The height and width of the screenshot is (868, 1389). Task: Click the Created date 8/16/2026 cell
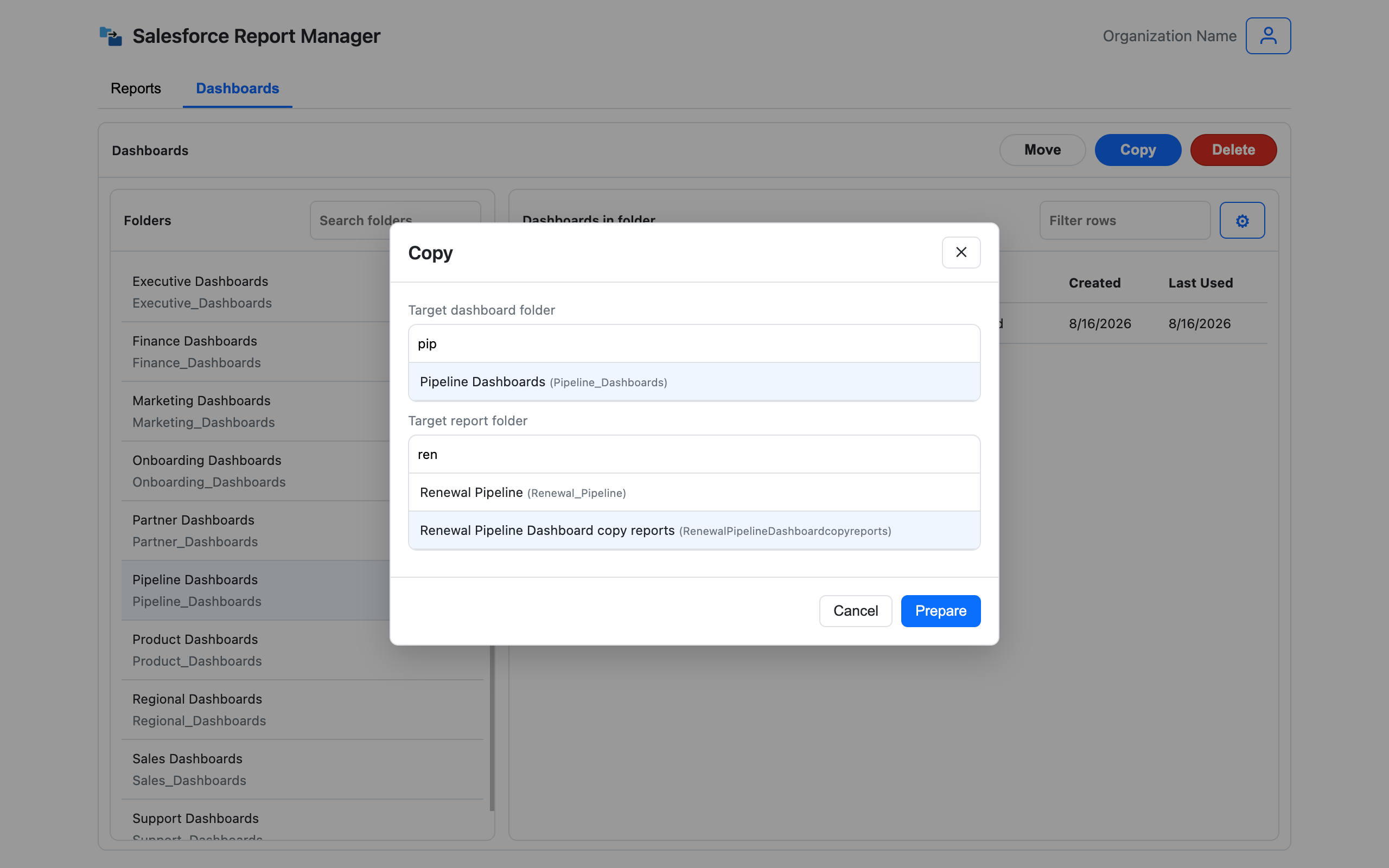(x=1100, y=324)
